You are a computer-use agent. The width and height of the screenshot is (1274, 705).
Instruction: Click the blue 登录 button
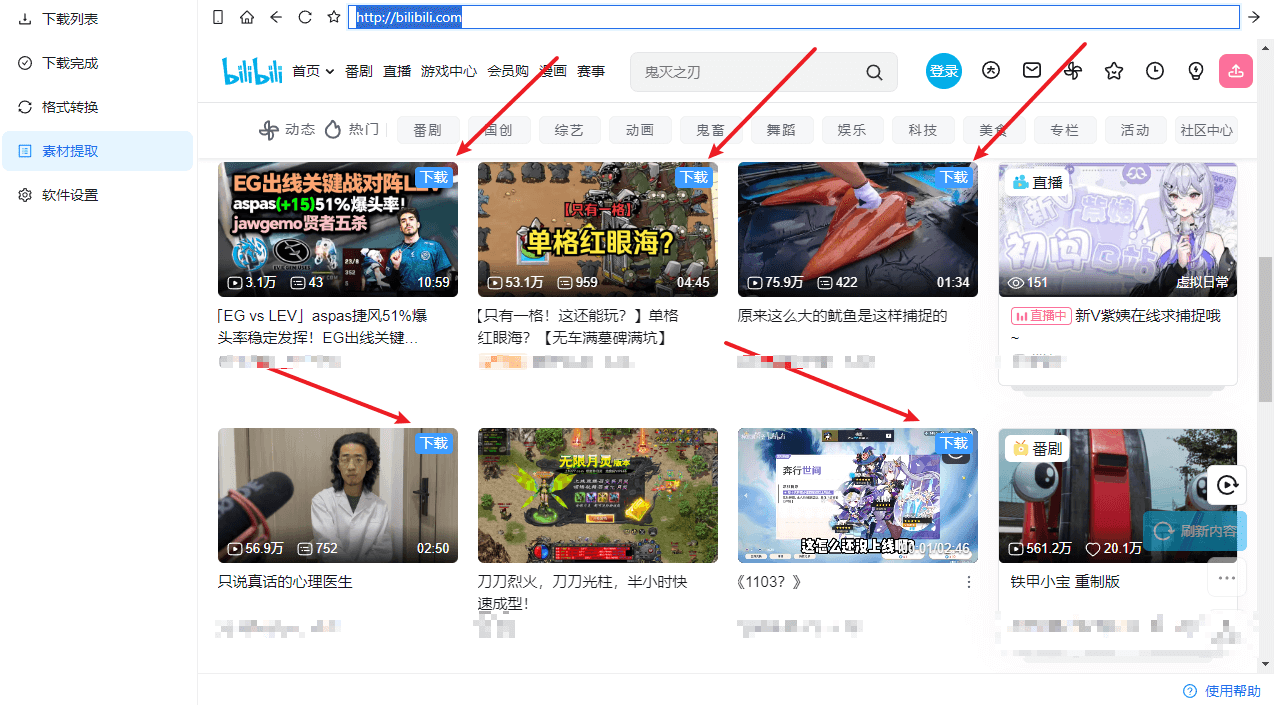click(x=944, y=71)
